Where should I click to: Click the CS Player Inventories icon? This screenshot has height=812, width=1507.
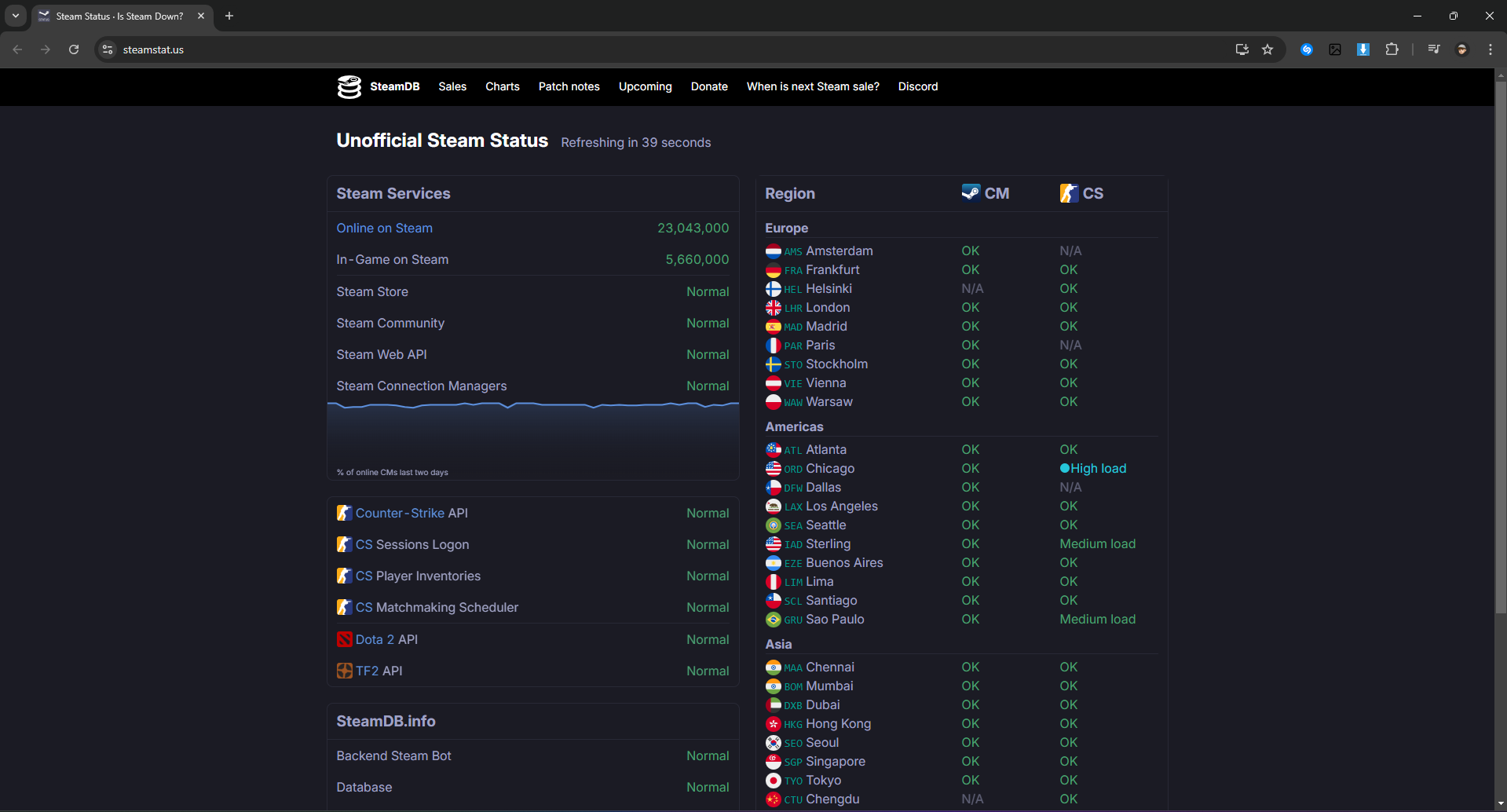(344, 576)
